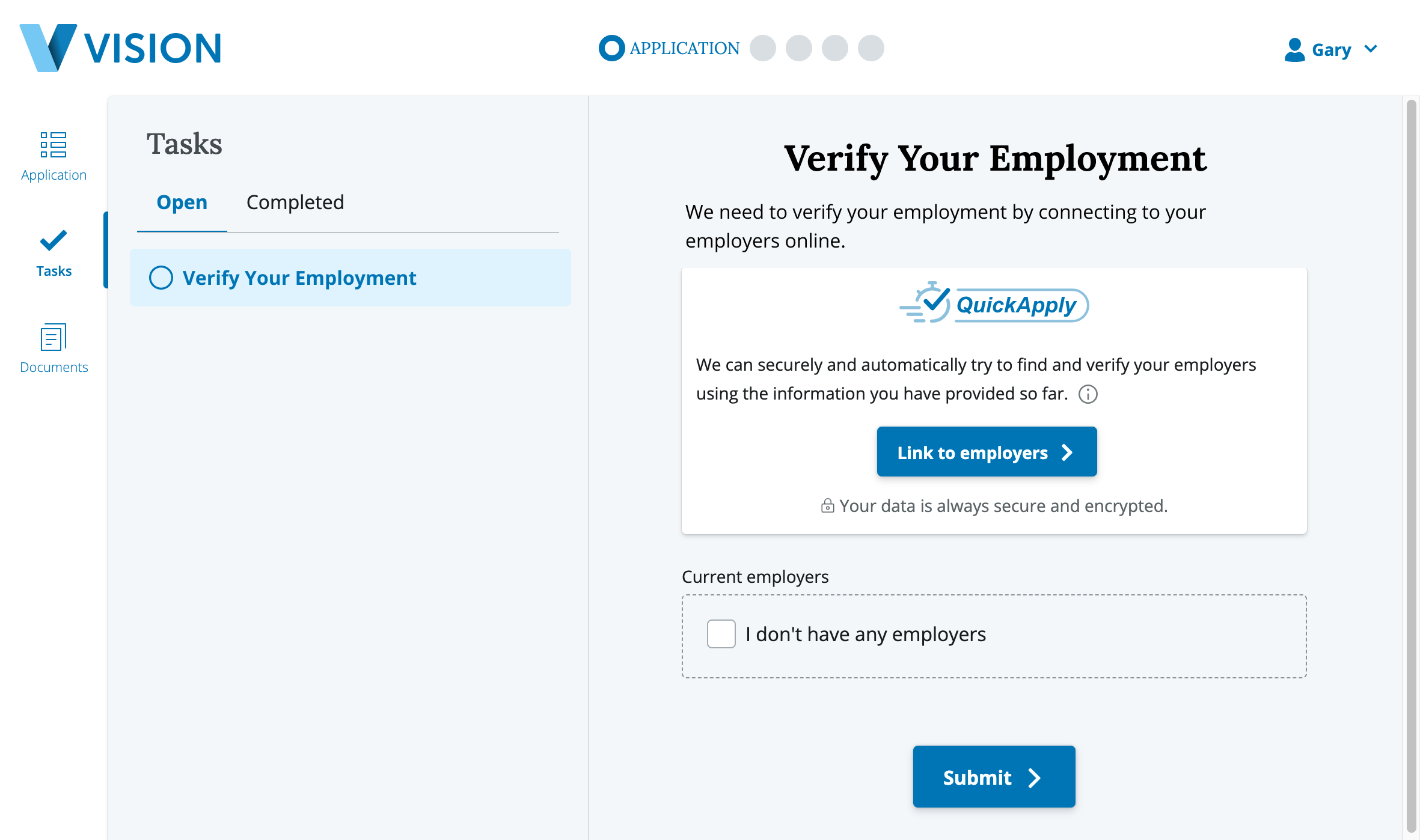Click the active Application progress step circle
Viewport: 1420px width, 840px height.
[x=611, y=48]
